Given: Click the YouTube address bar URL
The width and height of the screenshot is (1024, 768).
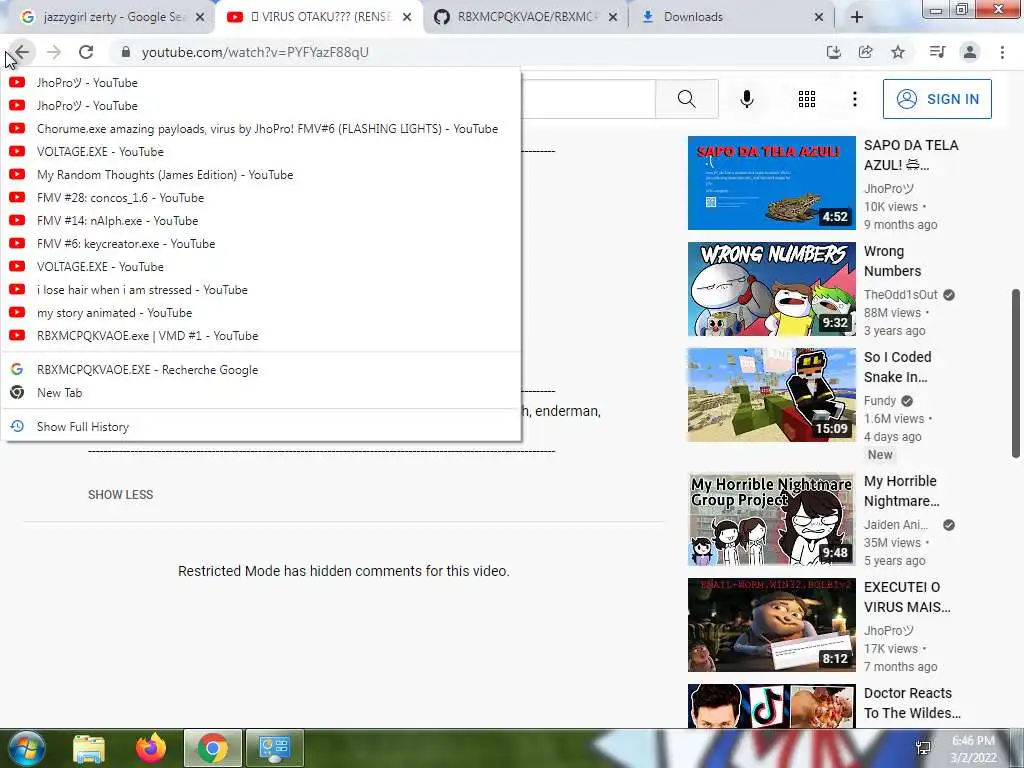Looking at the screenshot, I should (x=255, y=52).
